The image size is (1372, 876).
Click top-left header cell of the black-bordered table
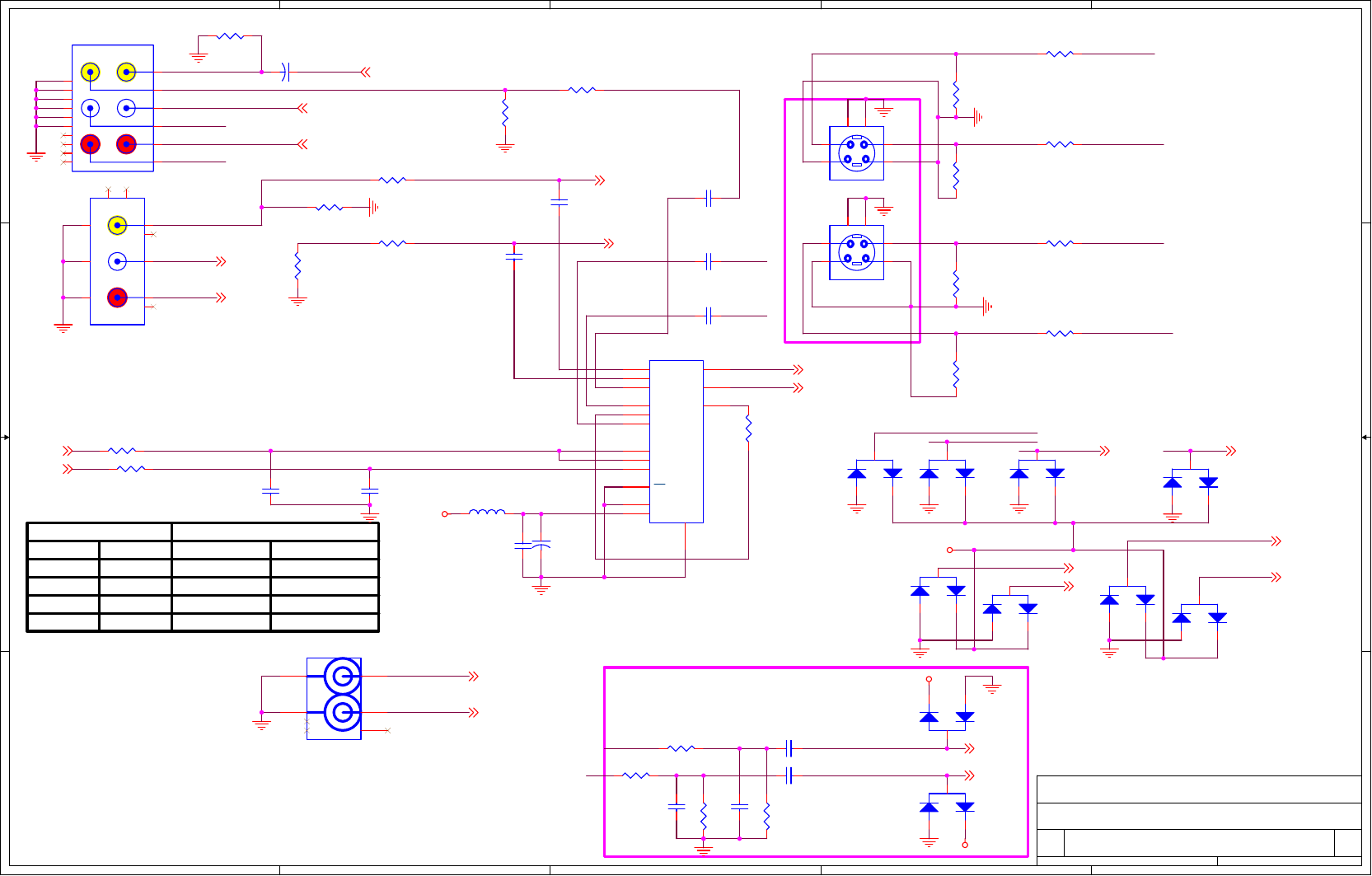[99, 532]
